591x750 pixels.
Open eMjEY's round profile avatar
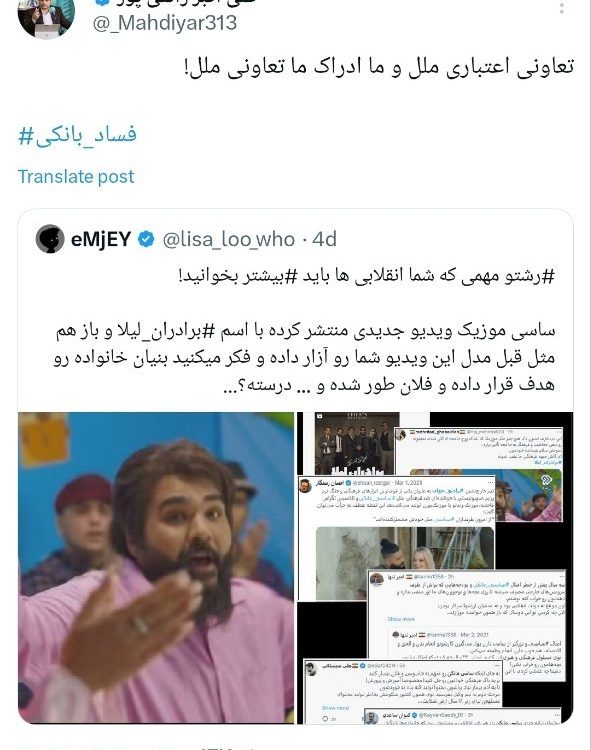pos(50,239)
